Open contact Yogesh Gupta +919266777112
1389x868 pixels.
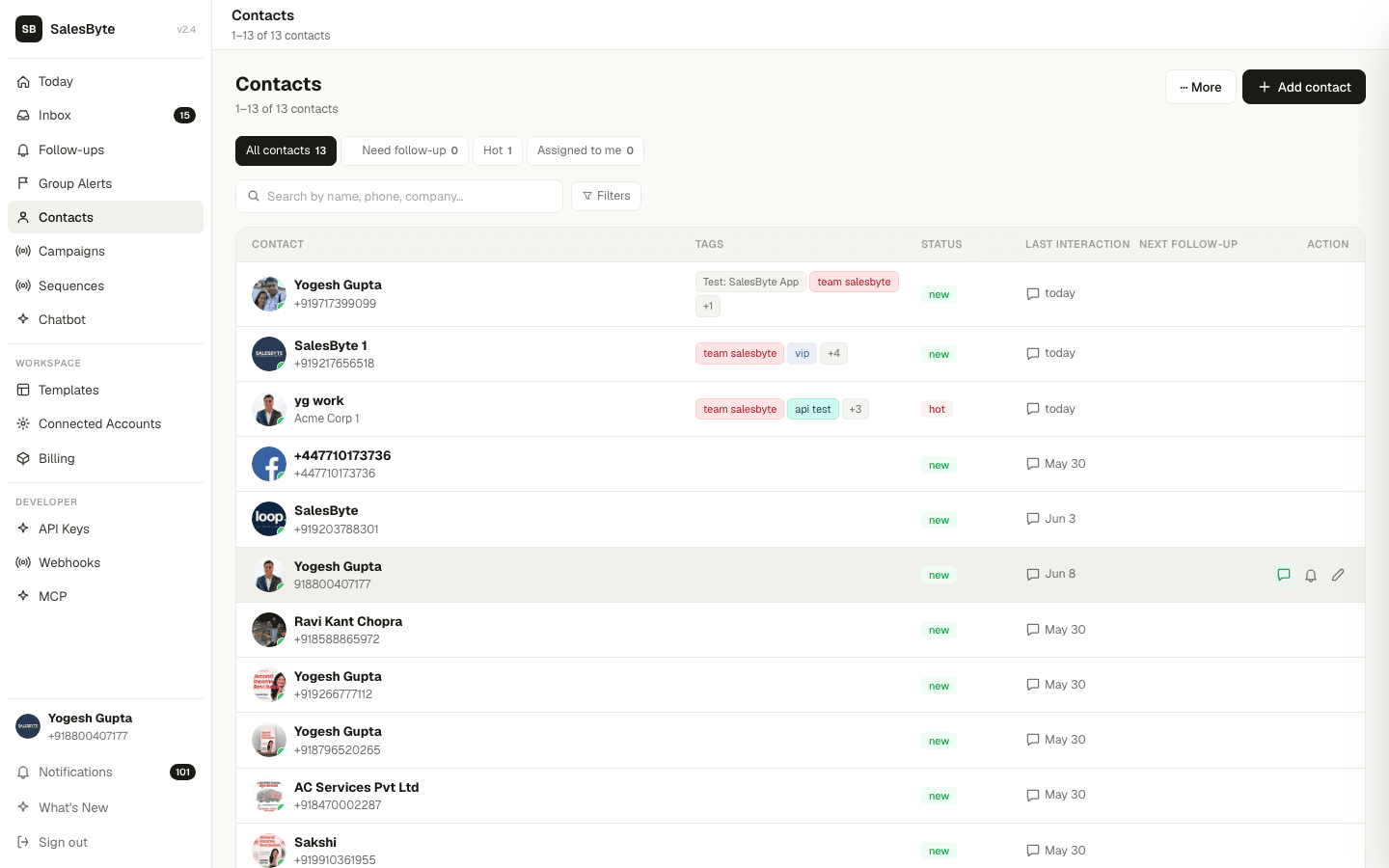click(x=801, y=685)
